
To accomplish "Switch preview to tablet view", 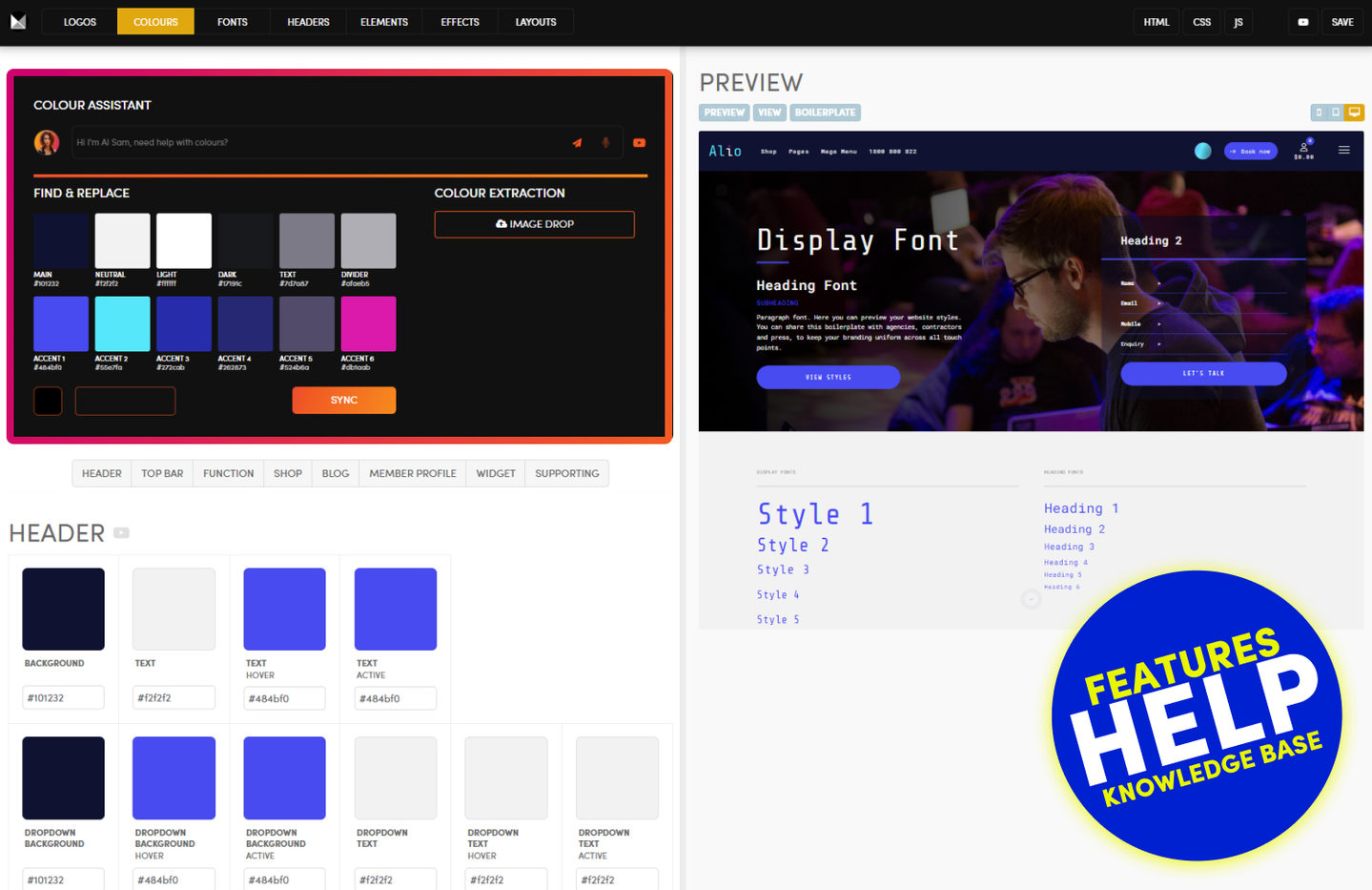I will 1336,113.
